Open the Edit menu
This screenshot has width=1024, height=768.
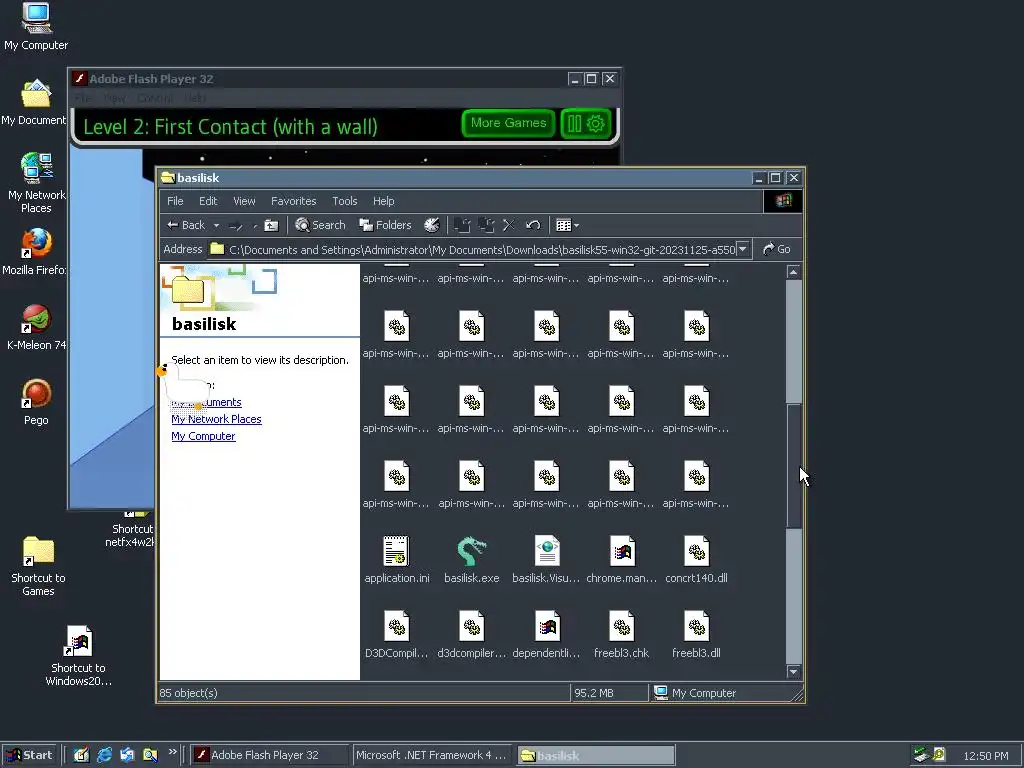[208, 201]
